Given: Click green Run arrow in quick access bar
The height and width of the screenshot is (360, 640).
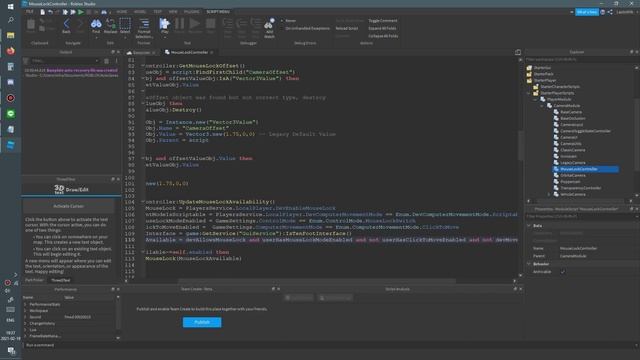Looking at the screenshot, I should [81, 12].
